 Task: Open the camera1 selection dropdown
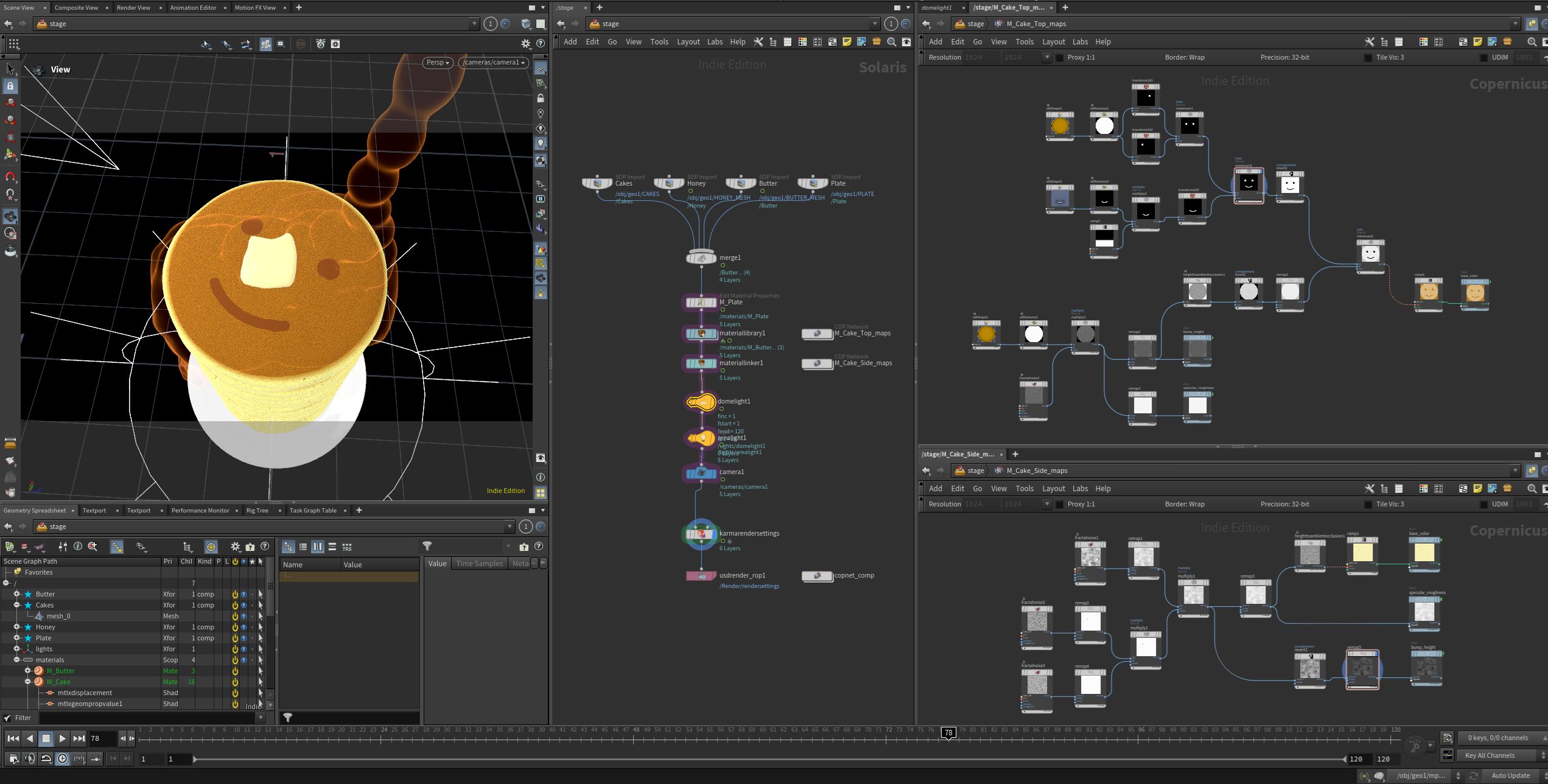tap(494, 62)
